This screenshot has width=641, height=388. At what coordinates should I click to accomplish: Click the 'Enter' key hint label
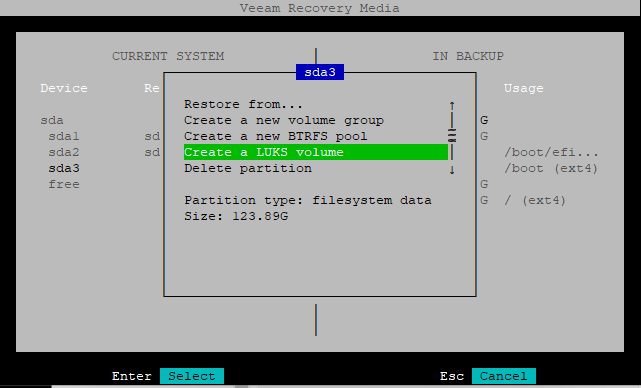[132, 376]
